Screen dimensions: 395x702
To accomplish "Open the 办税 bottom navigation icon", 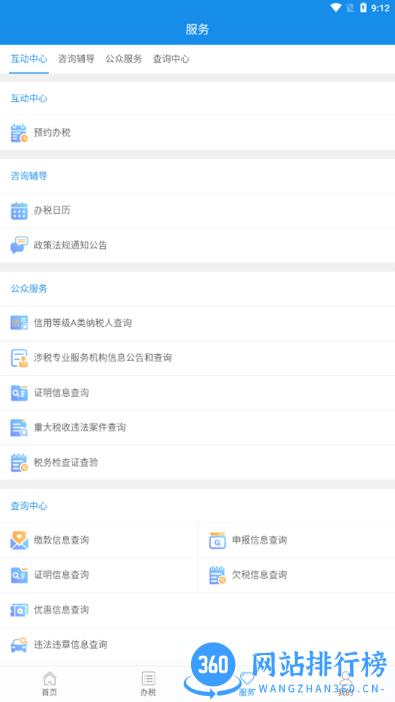I will click(x=148, y=678).
